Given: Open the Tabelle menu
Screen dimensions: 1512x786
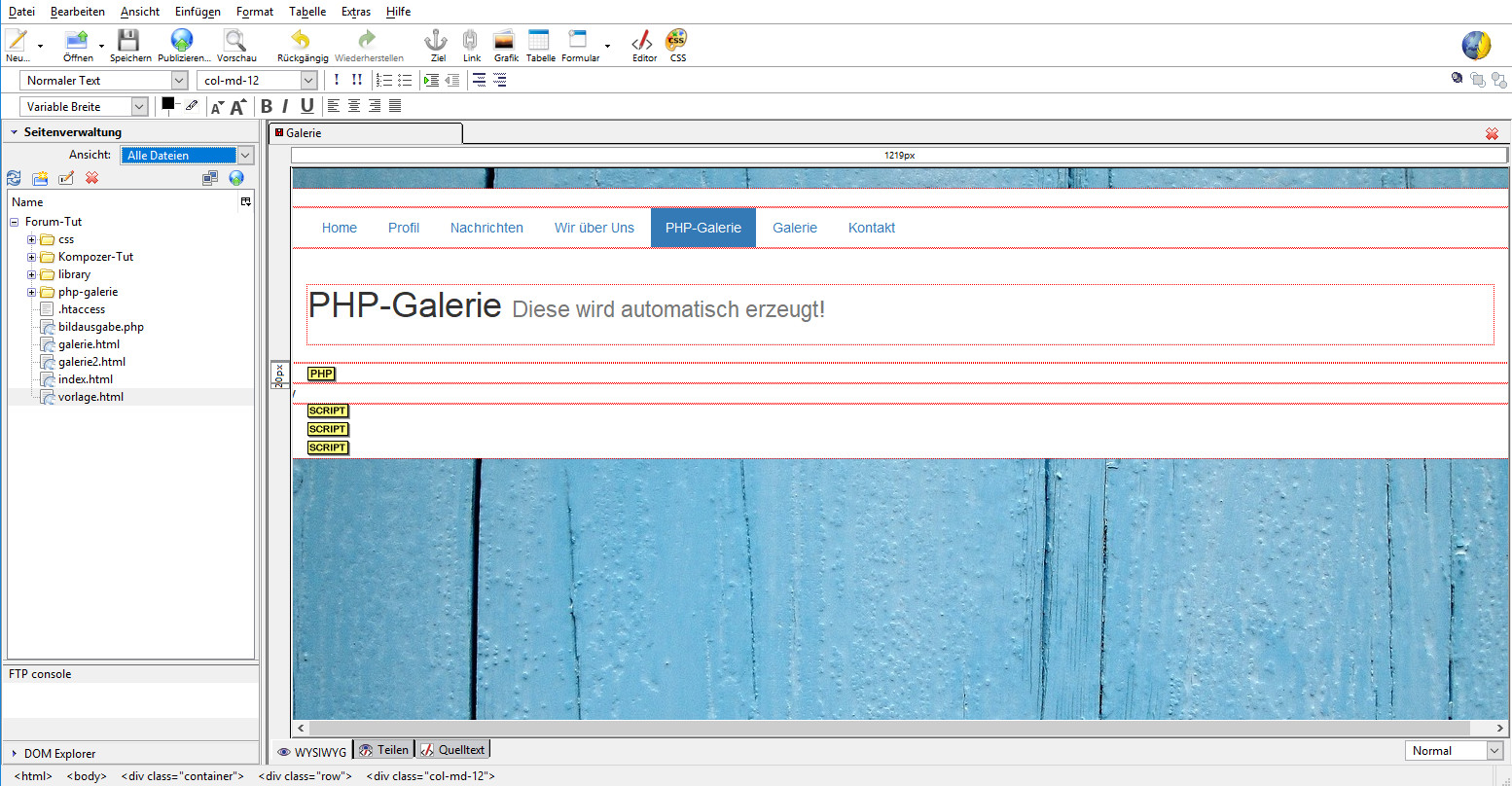Looking at the screenshot, I should 307,12.
